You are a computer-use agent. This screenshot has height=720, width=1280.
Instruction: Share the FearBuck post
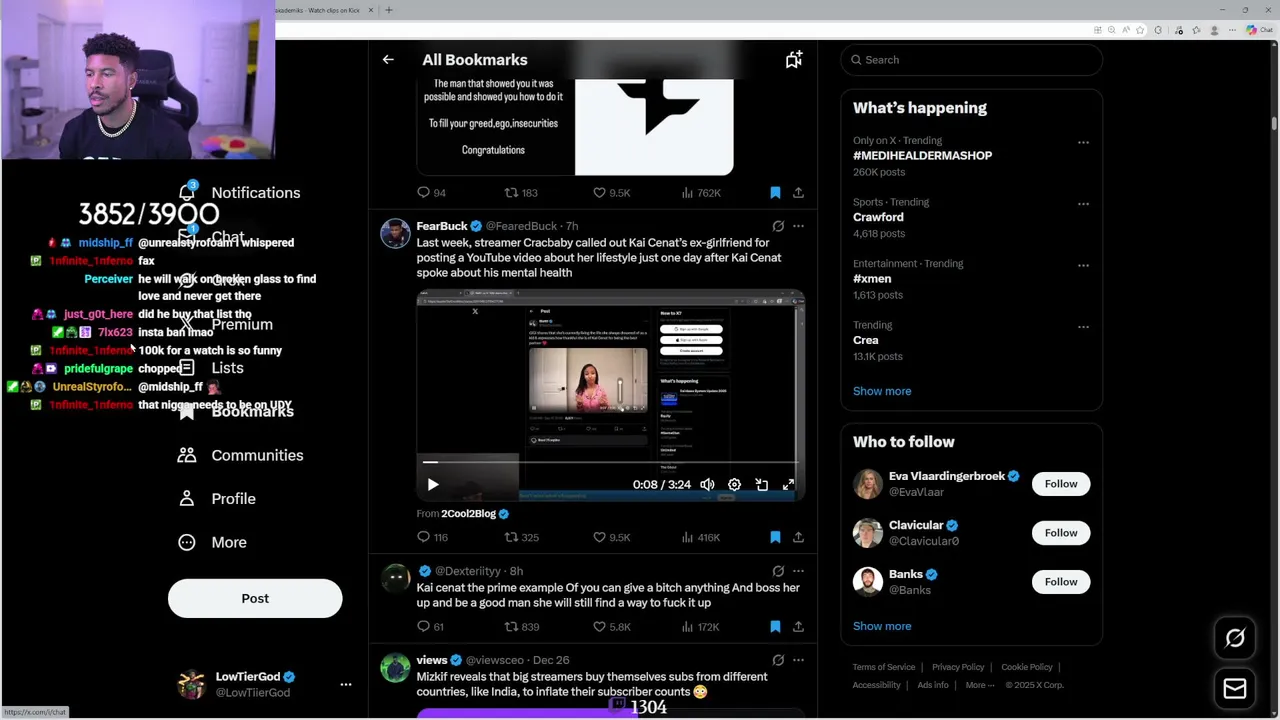coord(798,537)
